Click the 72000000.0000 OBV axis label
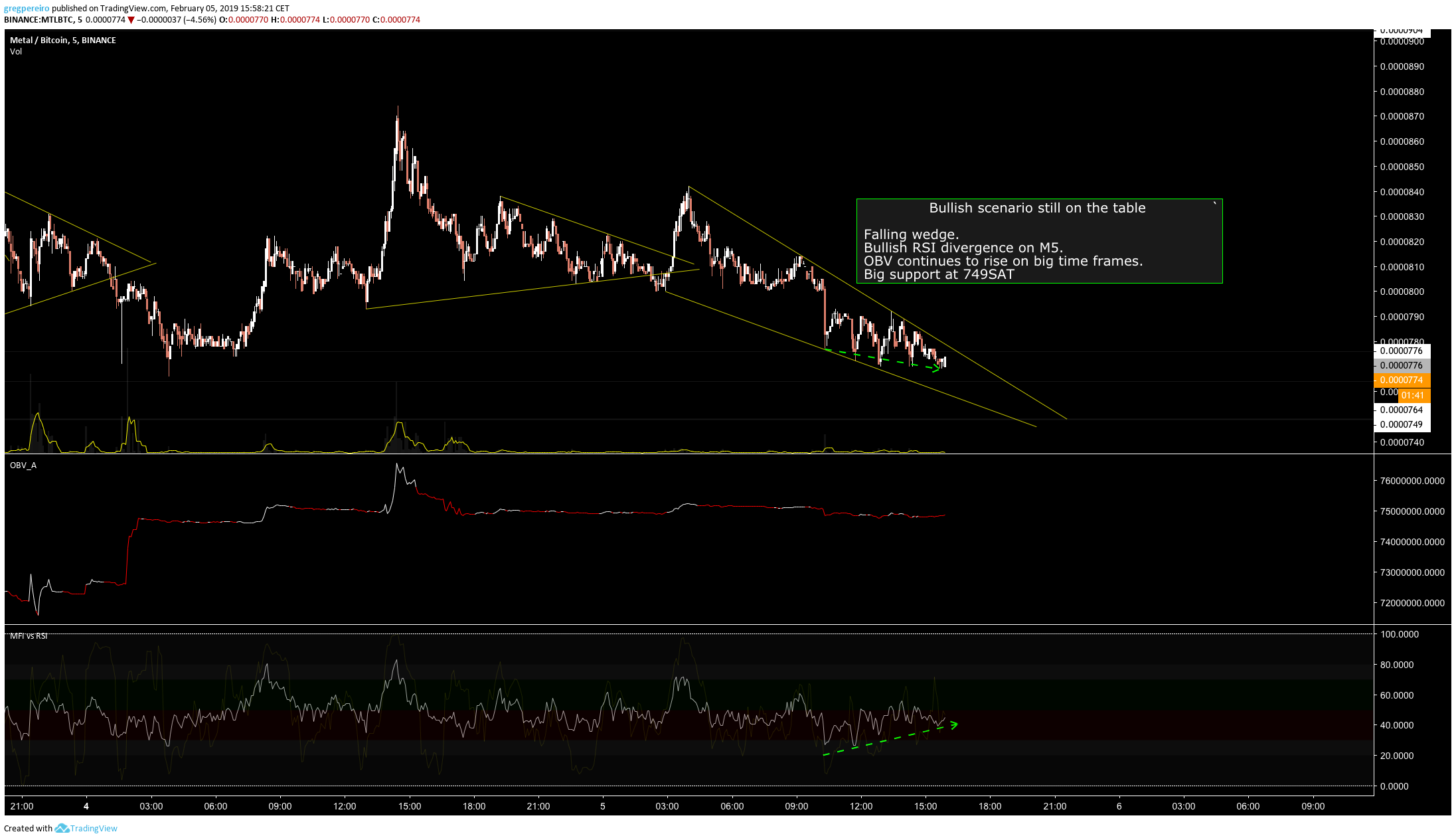1456x840 pixels. (1412, 604)
